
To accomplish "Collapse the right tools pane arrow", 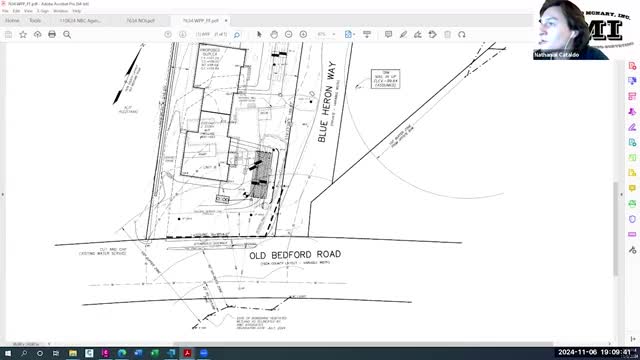I will 621,195.
